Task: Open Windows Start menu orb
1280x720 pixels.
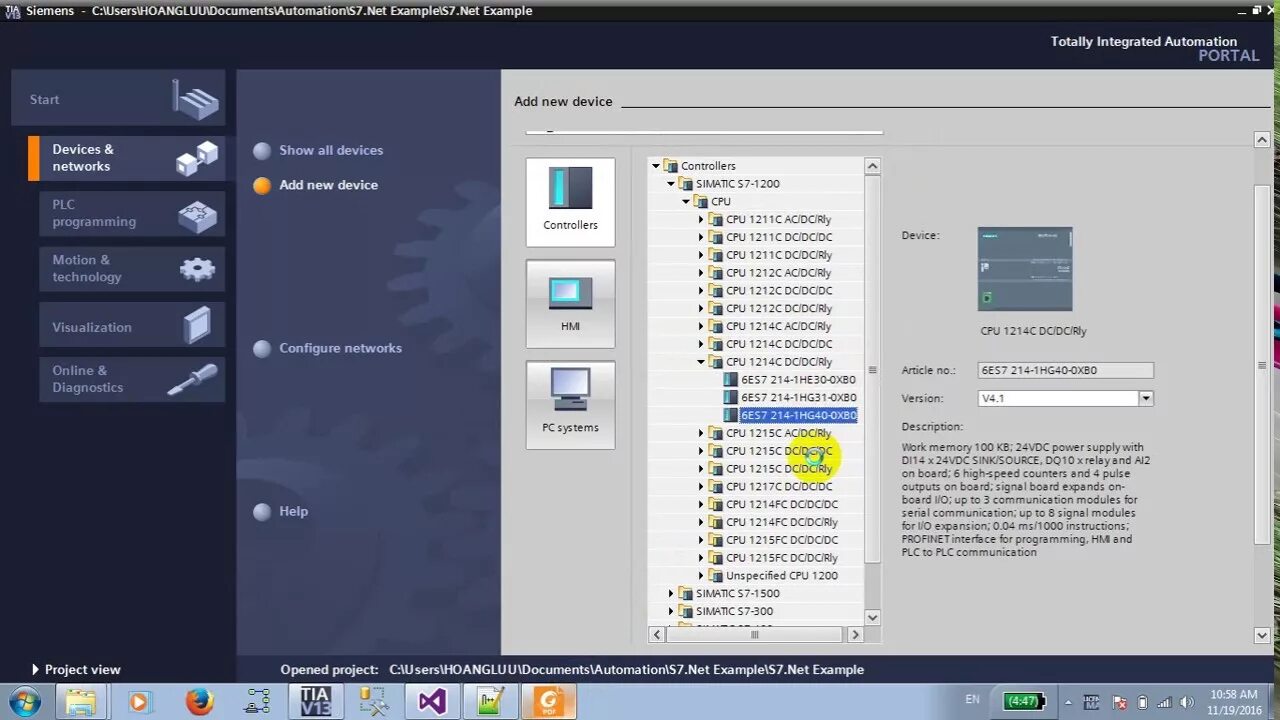Action: tap(24, 700)
